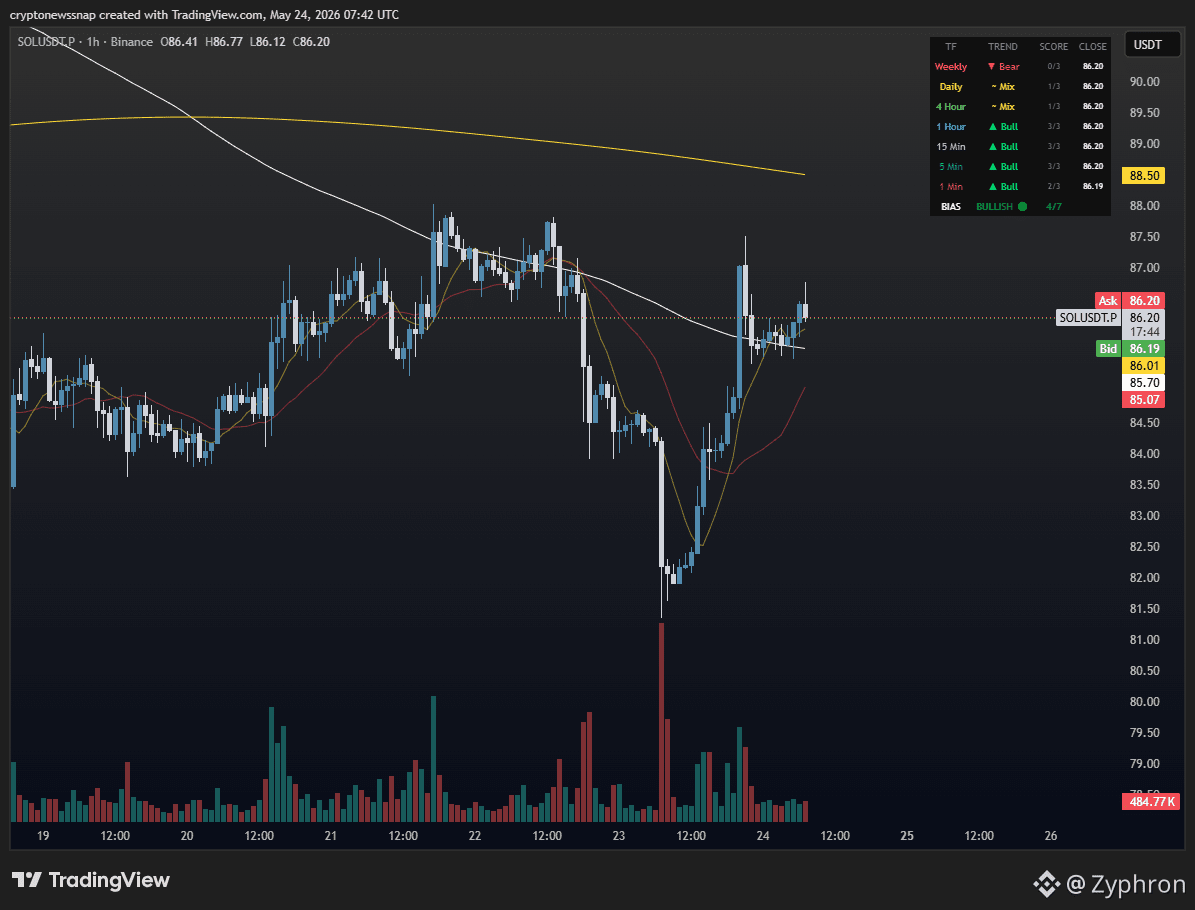
Task: Select the 5 Min timeframe row label
Action: pyautogui.click(x=950, y=166)
